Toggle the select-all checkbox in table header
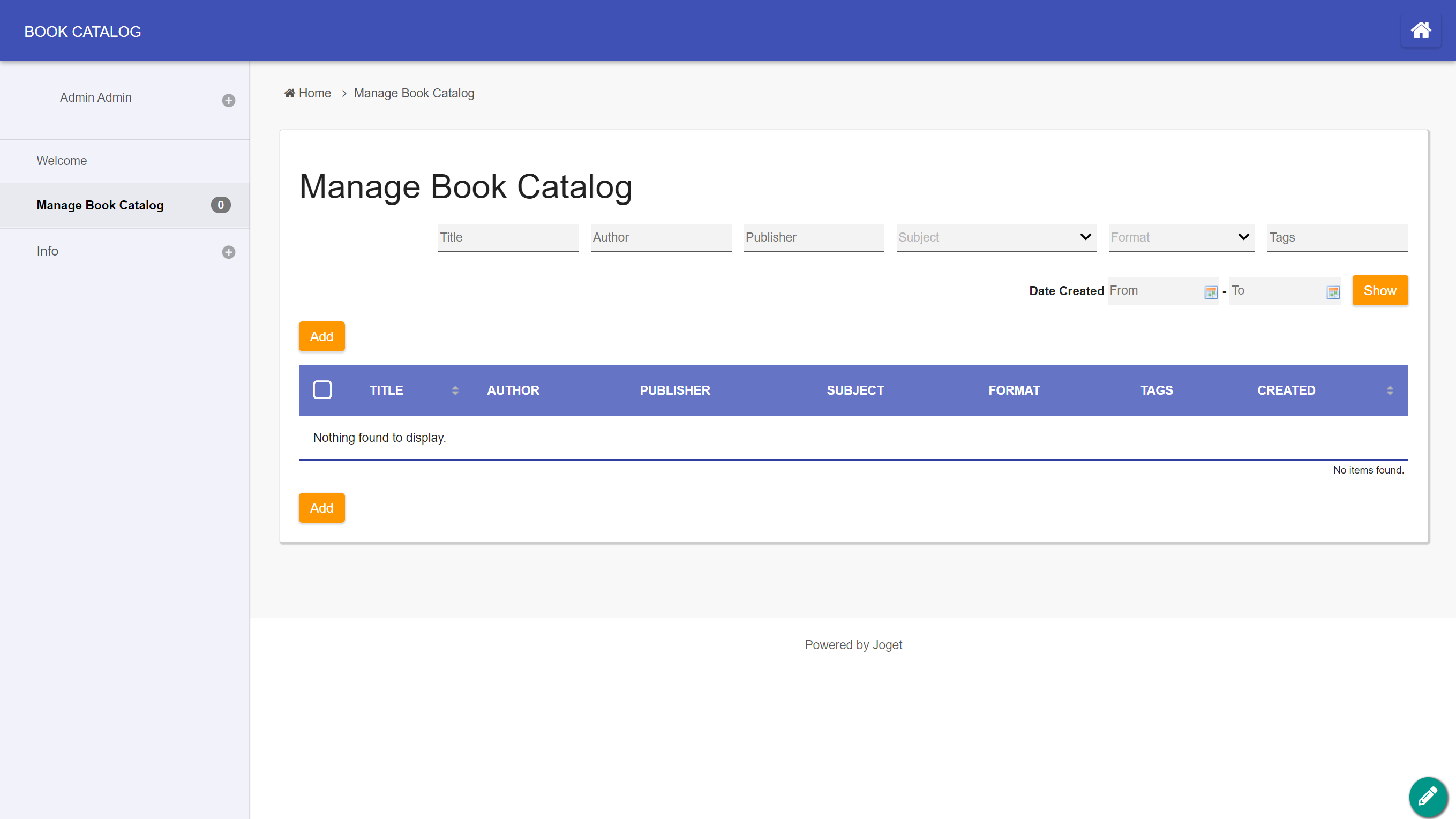This screenshot has height=819, width=1456. [x=322, y=390]
